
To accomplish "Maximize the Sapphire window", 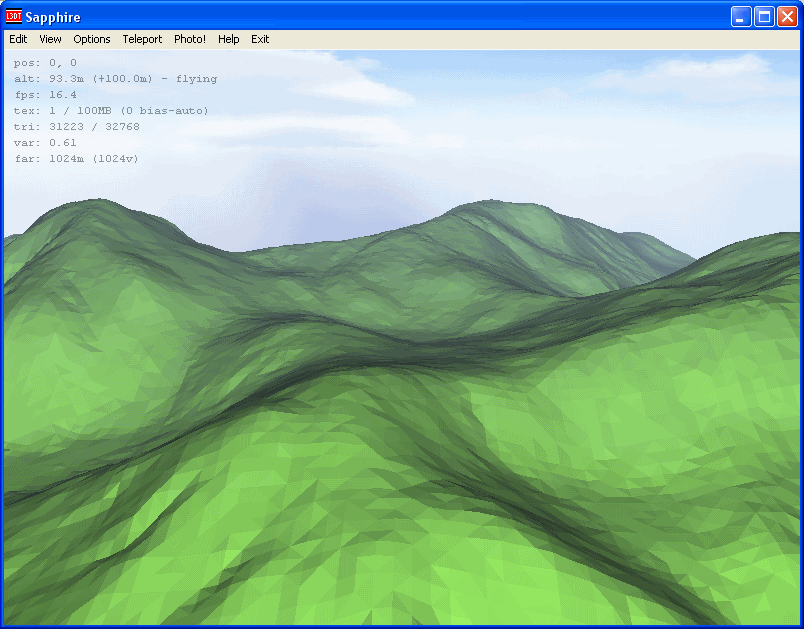I will pos(764,17).
